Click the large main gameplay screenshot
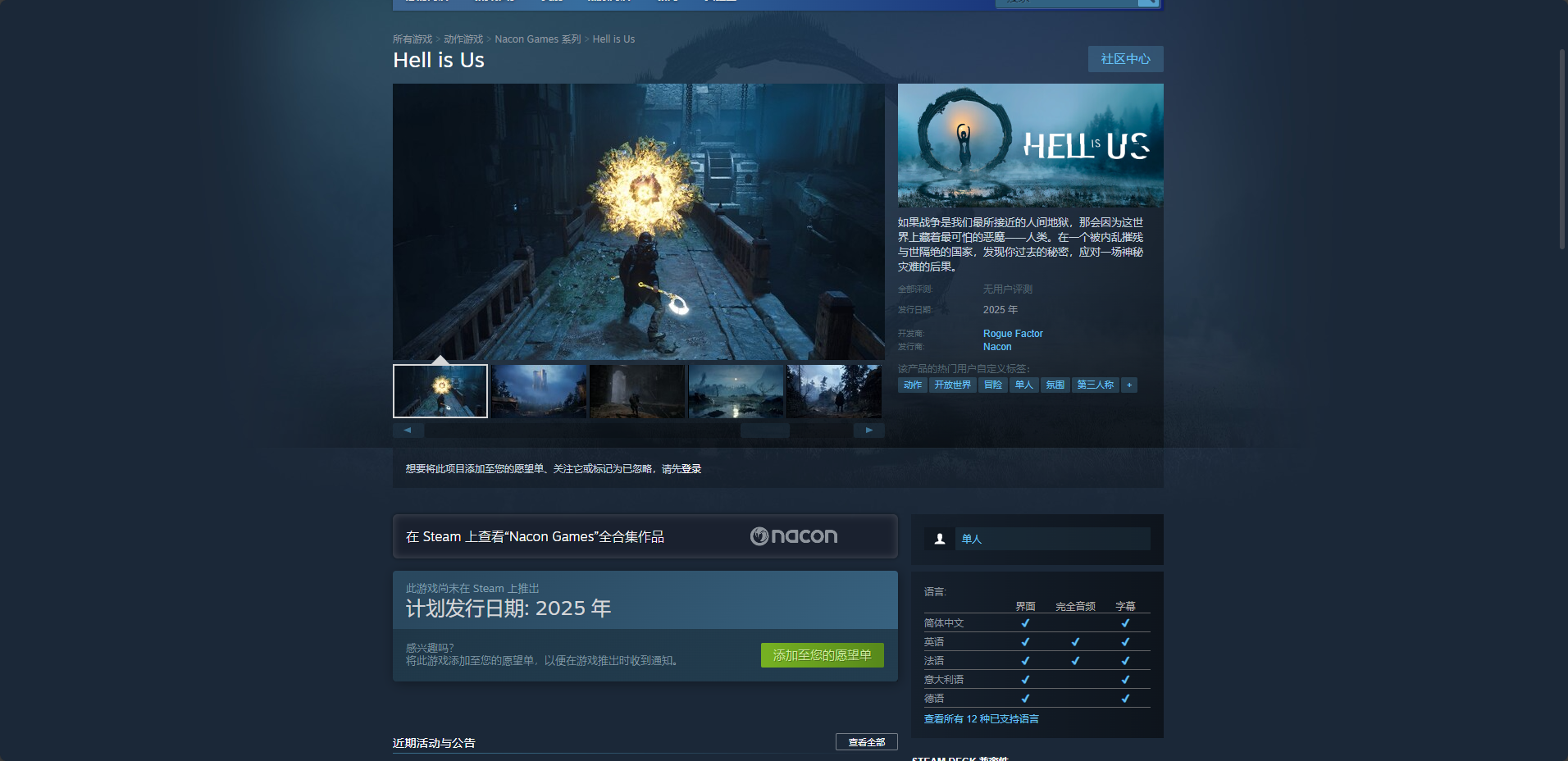Viewport: 1568px width, 761px height. pos(639,221)
